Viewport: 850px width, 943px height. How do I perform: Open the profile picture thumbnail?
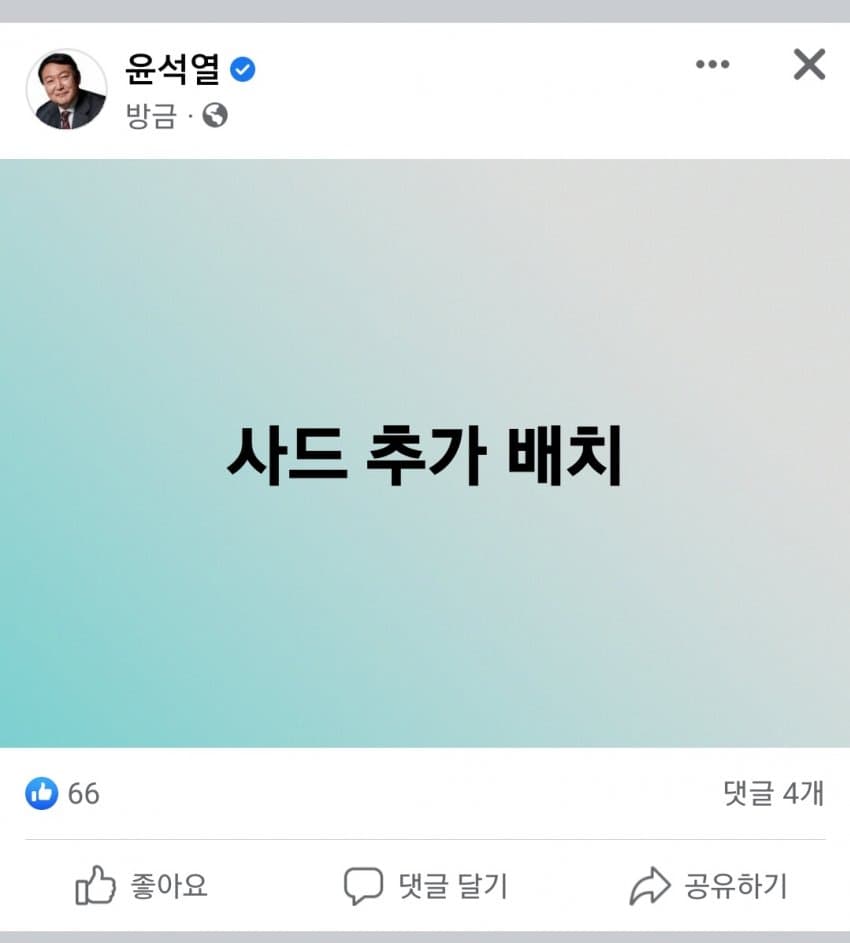click(67, 90)
